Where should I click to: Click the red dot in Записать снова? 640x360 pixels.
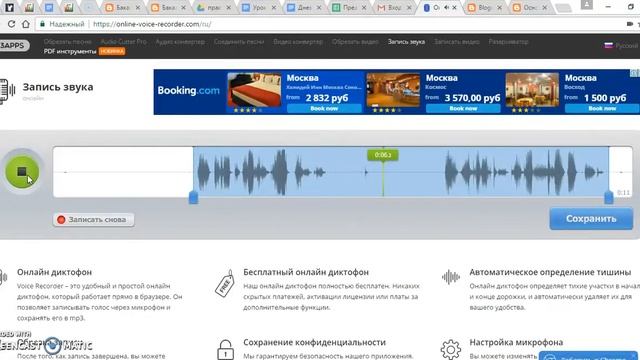(61, 220)
